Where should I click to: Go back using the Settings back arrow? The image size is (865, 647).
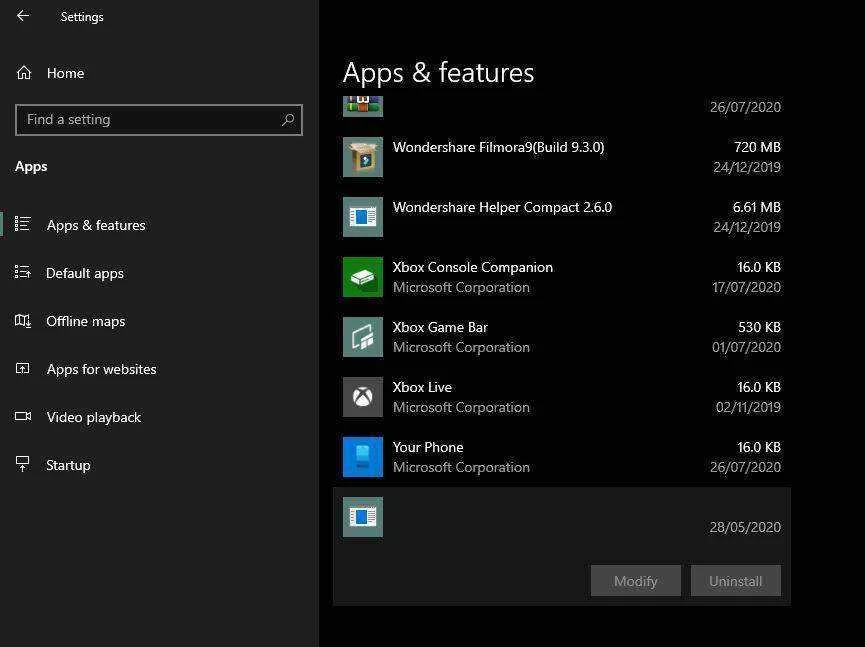[x=23, y=16]
